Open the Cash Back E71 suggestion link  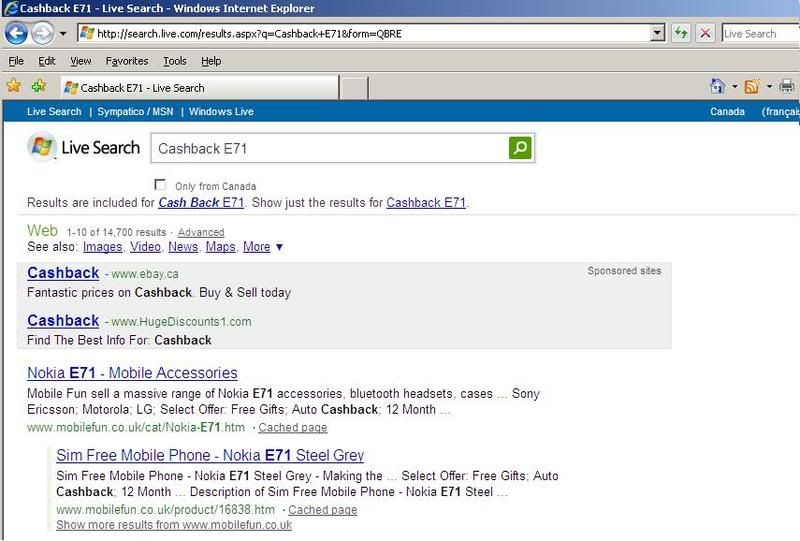(201, 203)
